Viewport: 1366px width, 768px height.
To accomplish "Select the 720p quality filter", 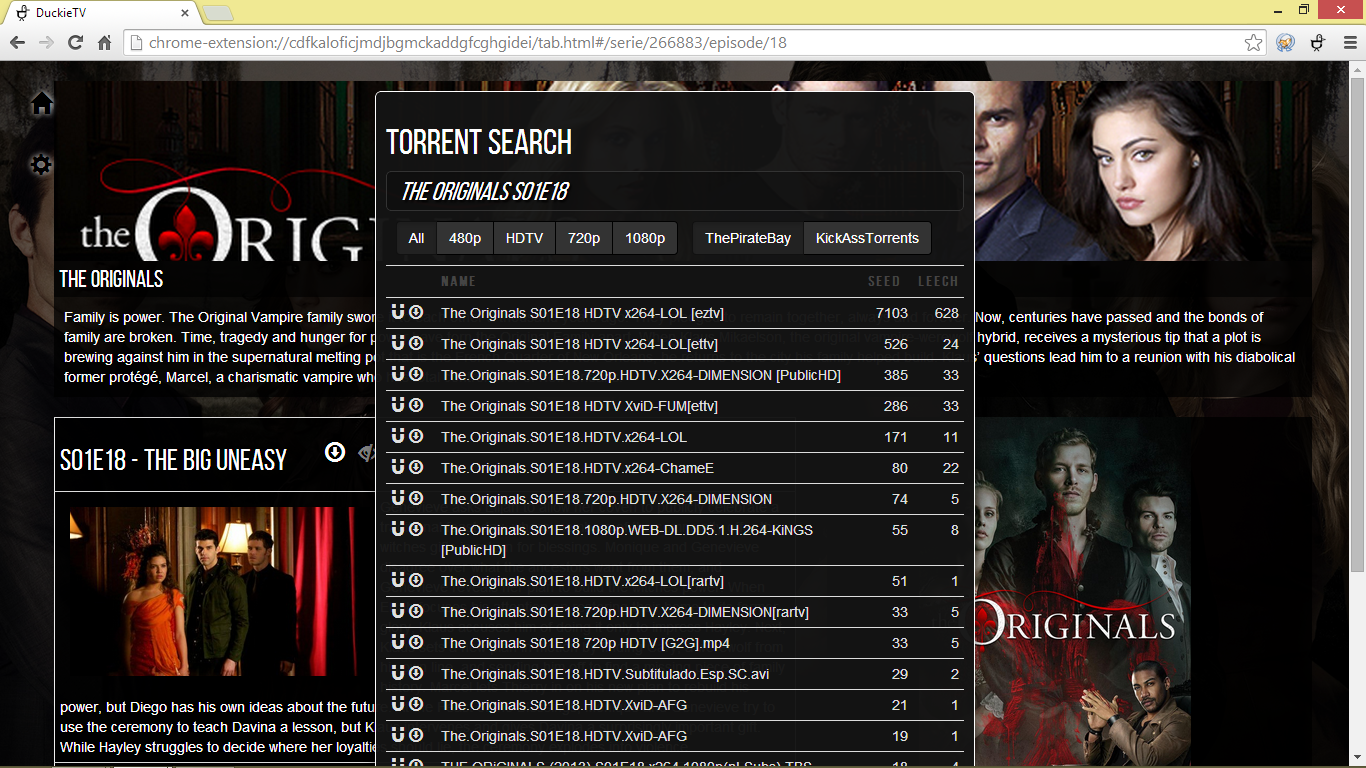I will click(x=584, y=238).
